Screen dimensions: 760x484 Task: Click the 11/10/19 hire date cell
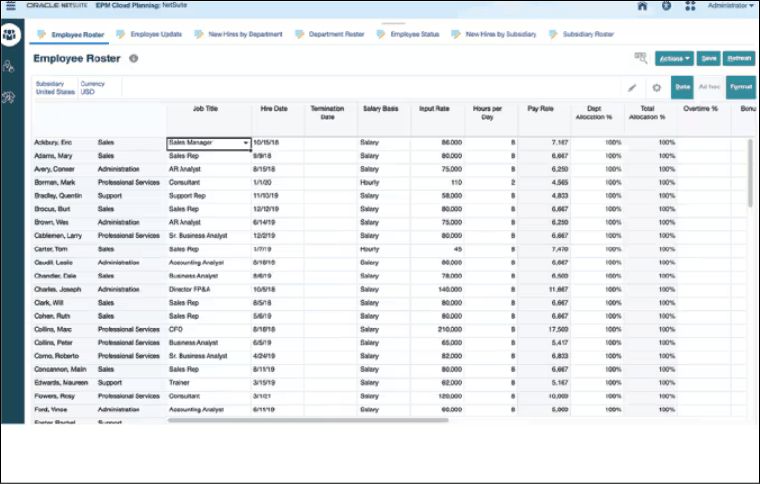point(278,196)
